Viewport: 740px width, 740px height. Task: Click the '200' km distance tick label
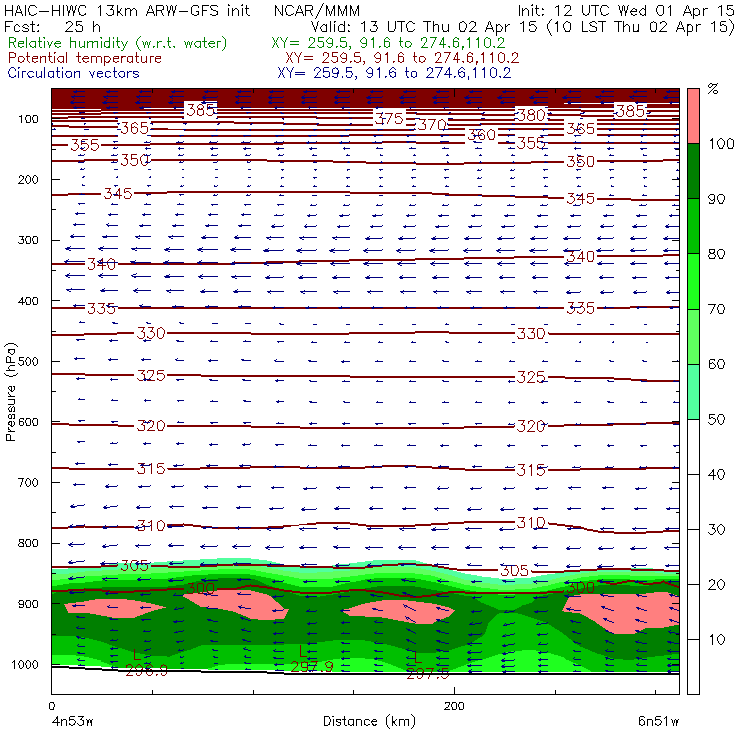[454, 706]
